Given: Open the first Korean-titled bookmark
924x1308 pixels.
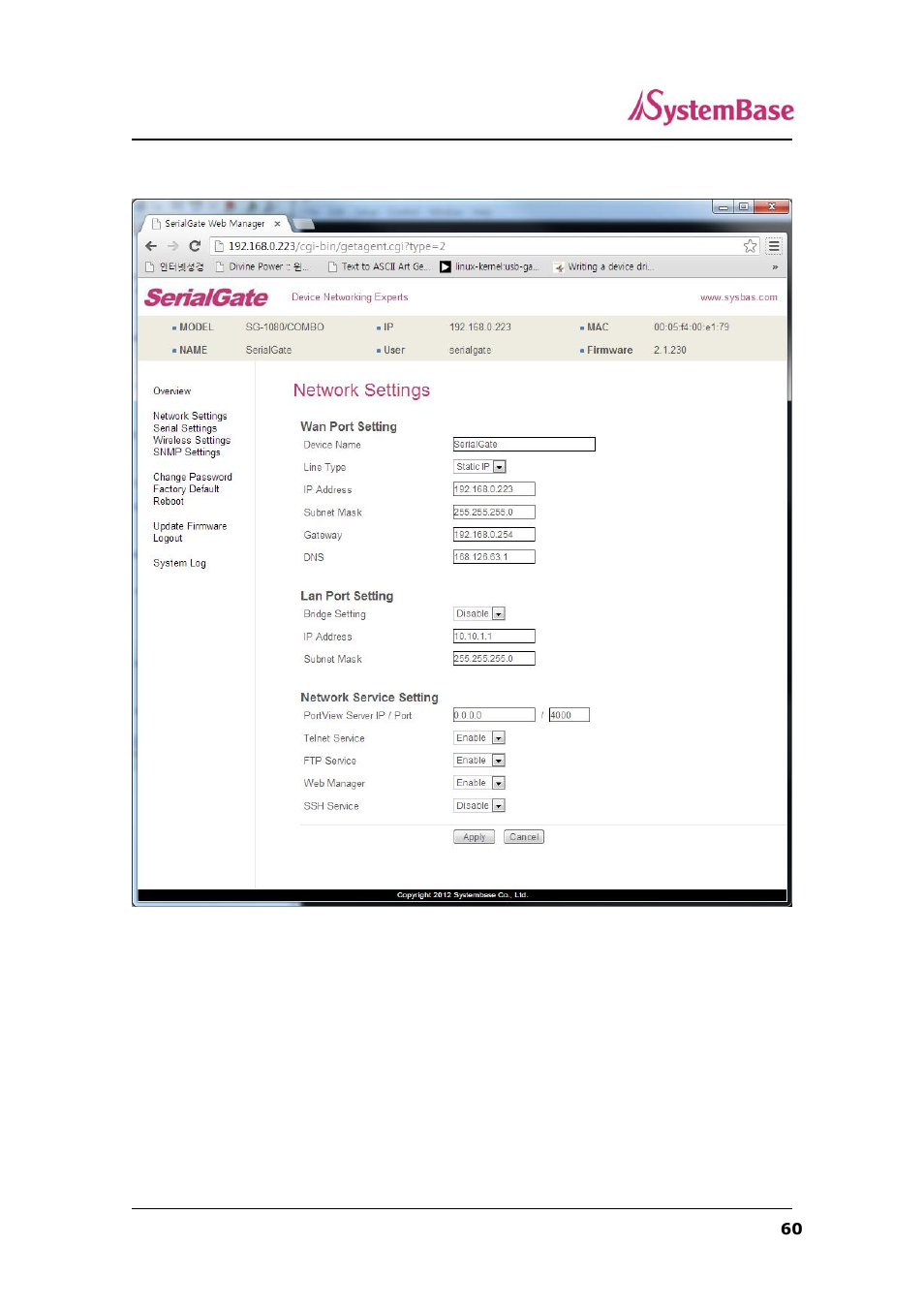Looking at the screenshot, I should pos(174,266).
